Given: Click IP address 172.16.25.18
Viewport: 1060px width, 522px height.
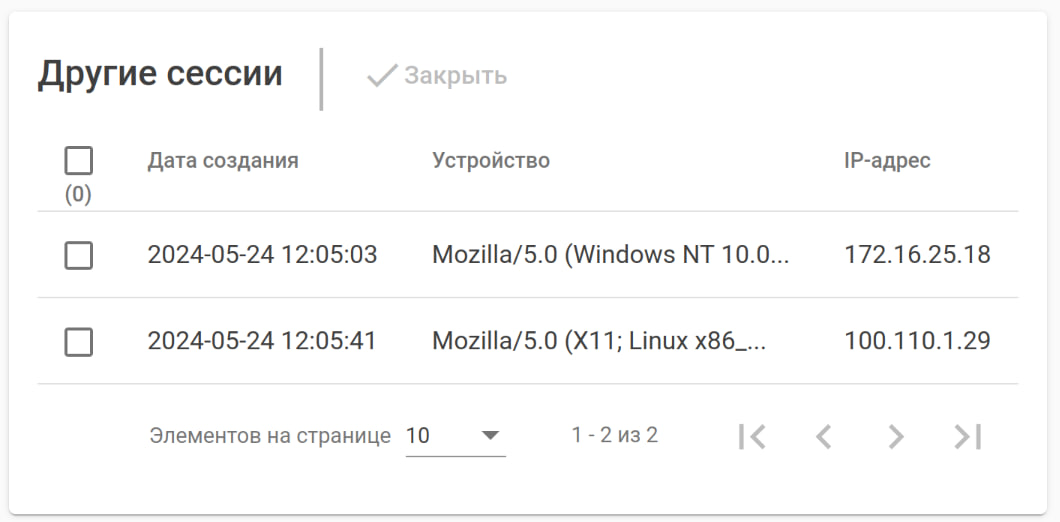Looking at the screenshot, I should tap(917, 255).
